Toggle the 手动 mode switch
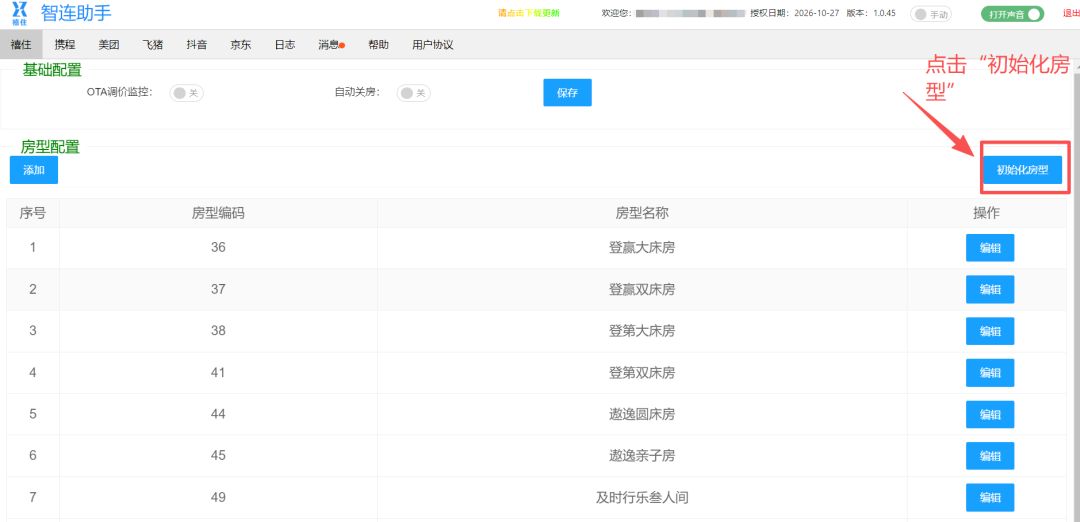The height and width of the screenshot is (522, 1080). [x=931, y=14]
